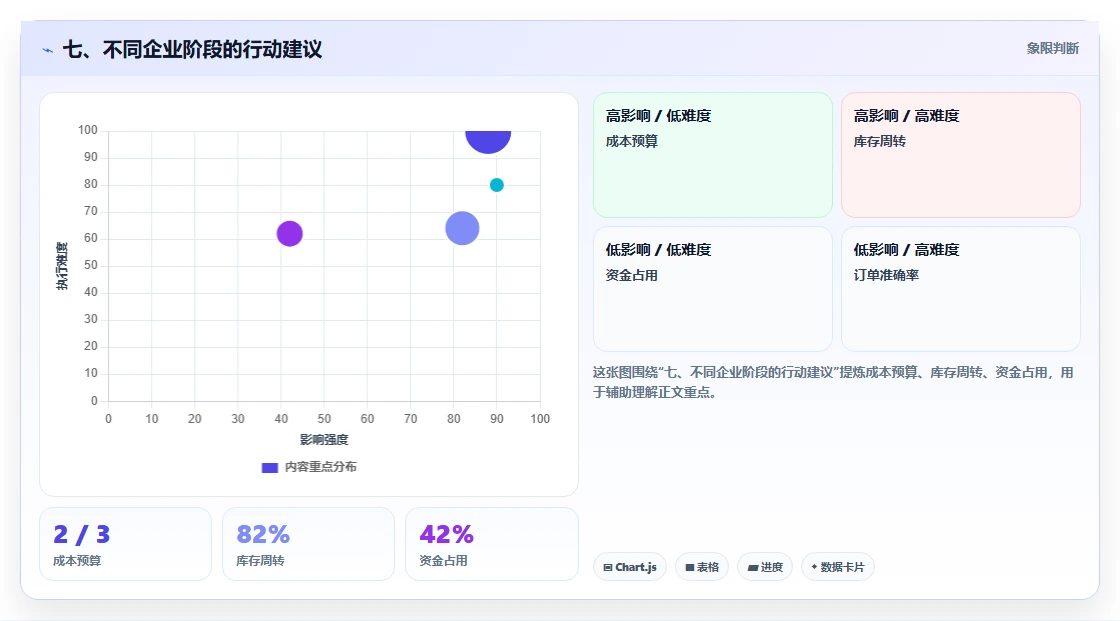
Task: Click the purple bubble on the chart
Action: [x=289, y=233]
